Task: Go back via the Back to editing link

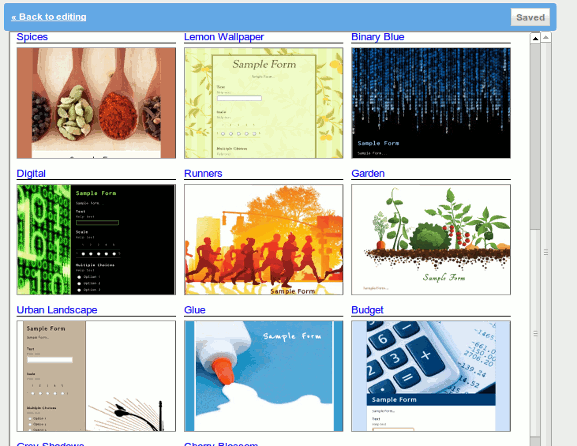Action: (x=49, y=17)
